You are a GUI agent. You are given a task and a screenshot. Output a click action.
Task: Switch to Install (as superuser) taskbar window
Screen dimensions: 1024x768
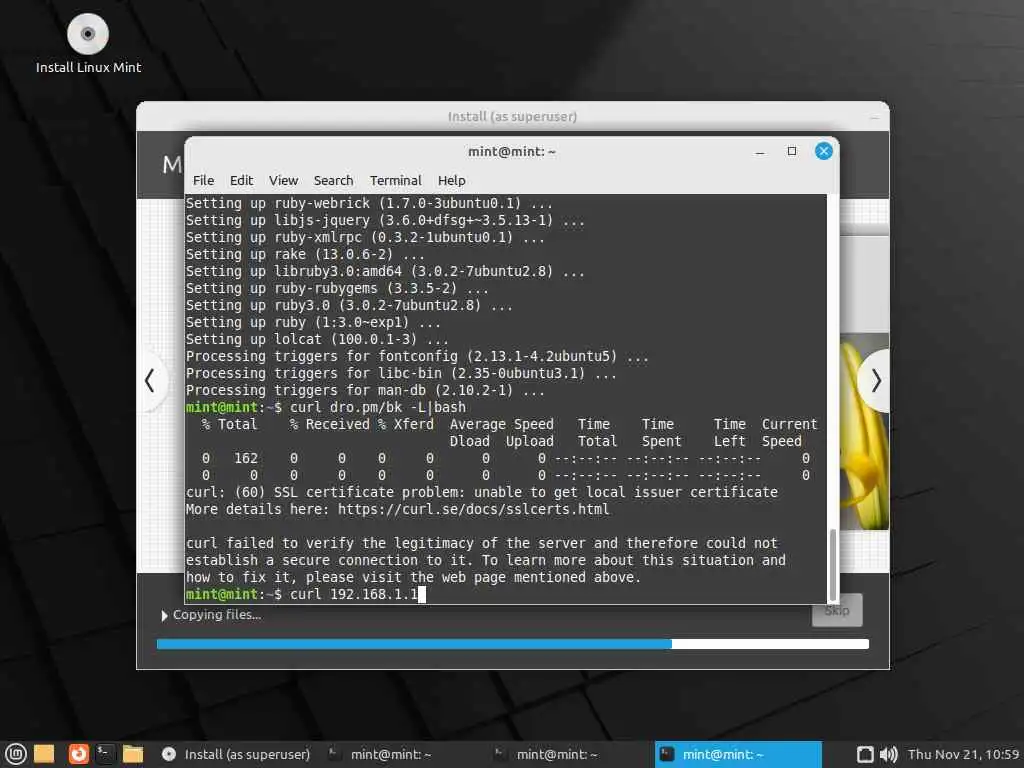tap(236, 754)
